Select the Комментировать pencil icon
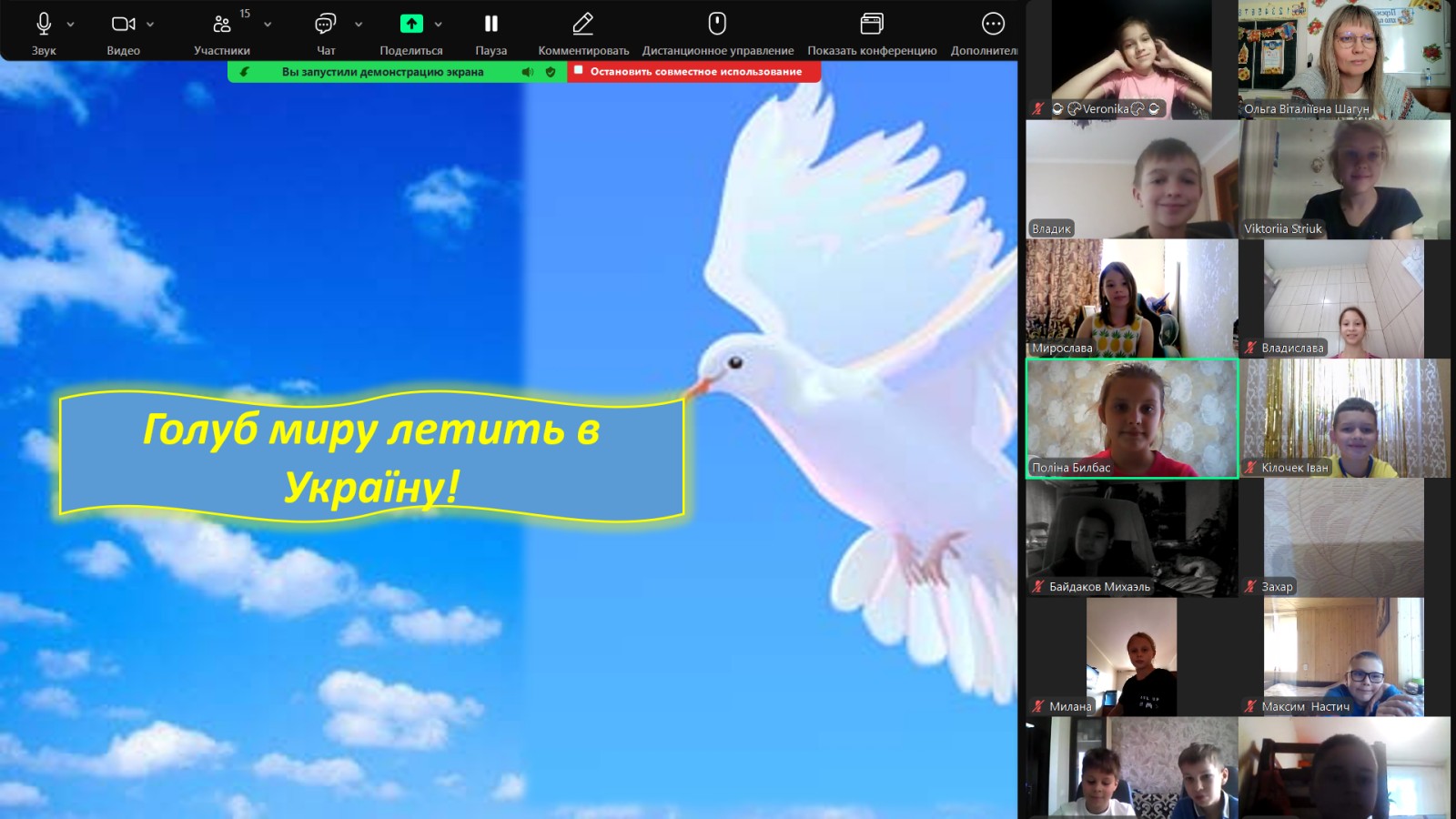The image size is (1456, 819). (x=582, y=25)
